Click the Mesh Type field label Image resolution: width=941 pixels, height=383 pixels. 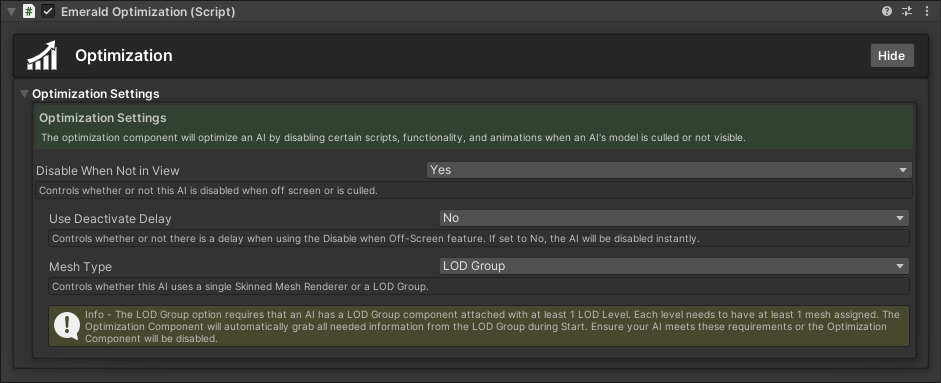tap(80, 267)
